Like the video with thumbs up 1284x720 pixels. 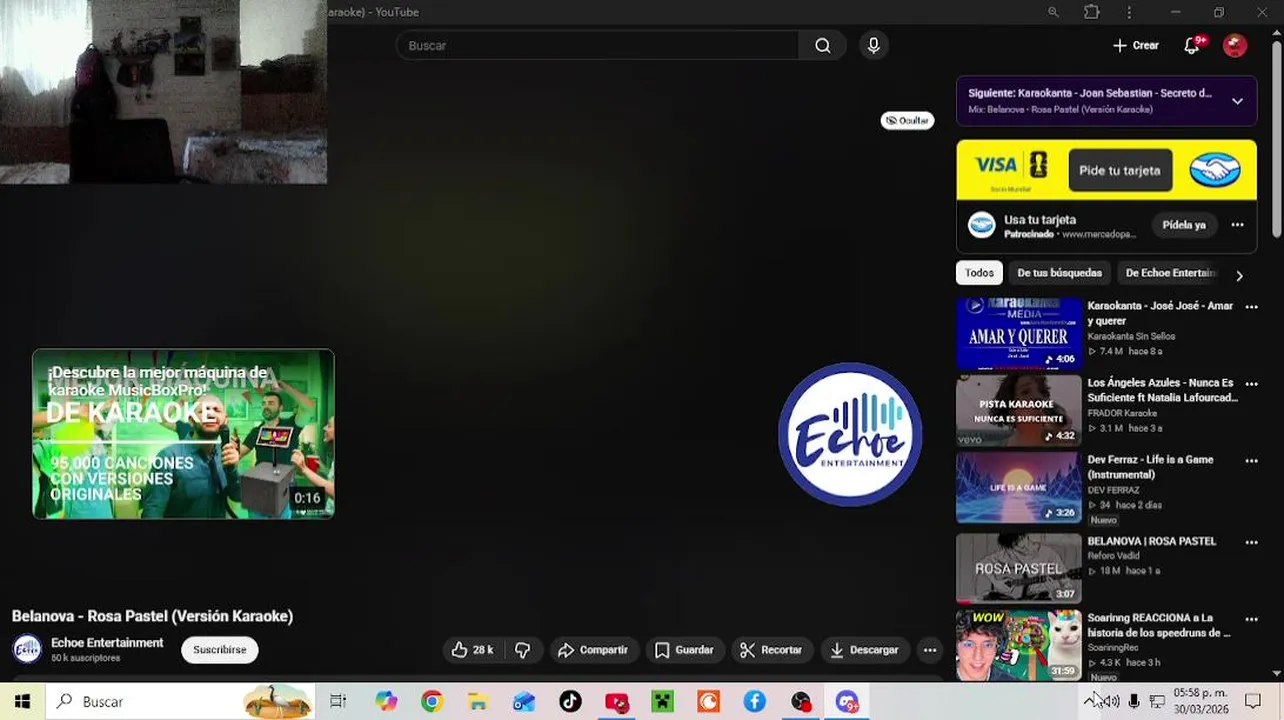[x=473, y=650]
